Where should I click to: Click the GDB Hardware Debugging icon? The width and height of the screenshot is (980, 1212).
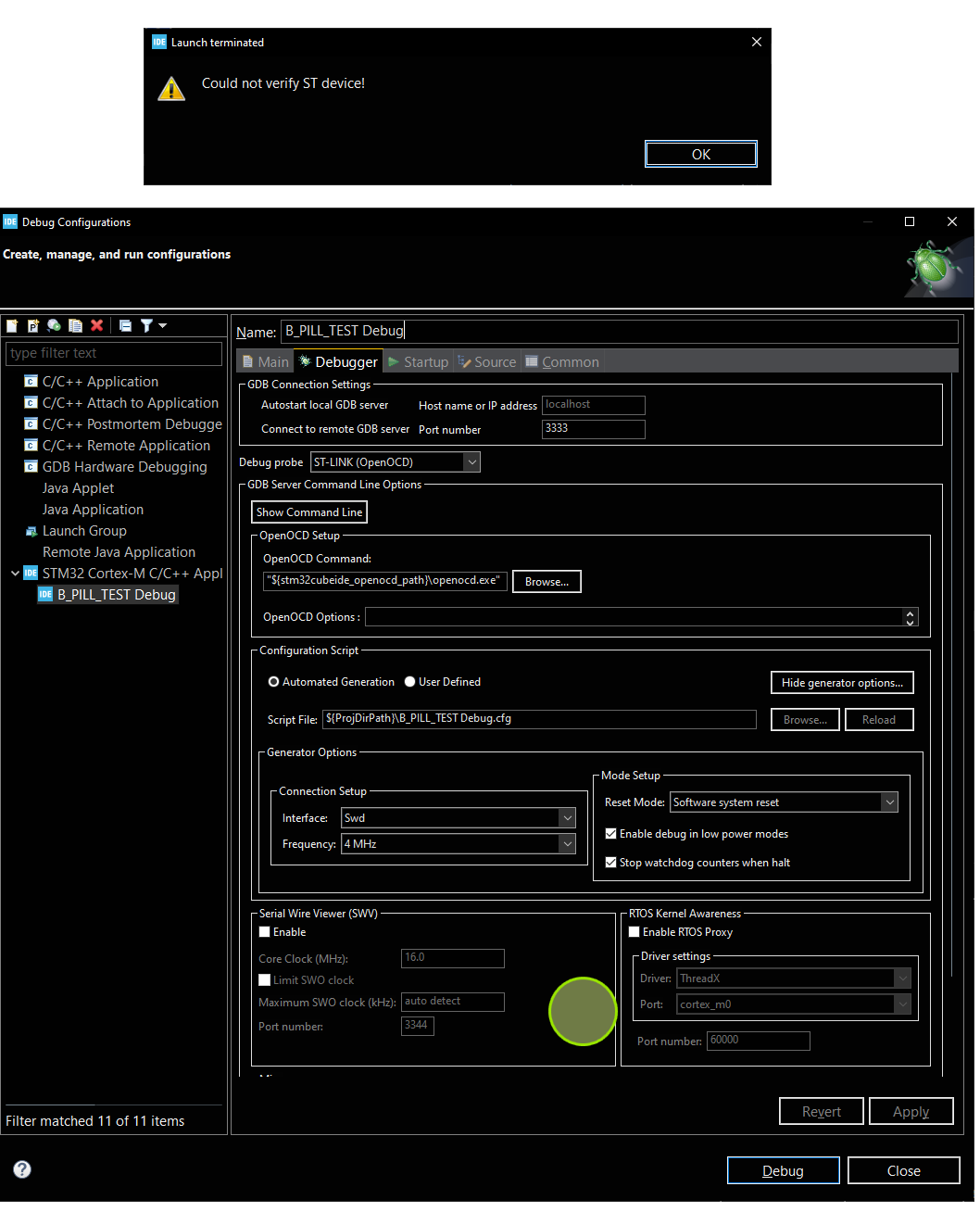click(x=31, y=467)
